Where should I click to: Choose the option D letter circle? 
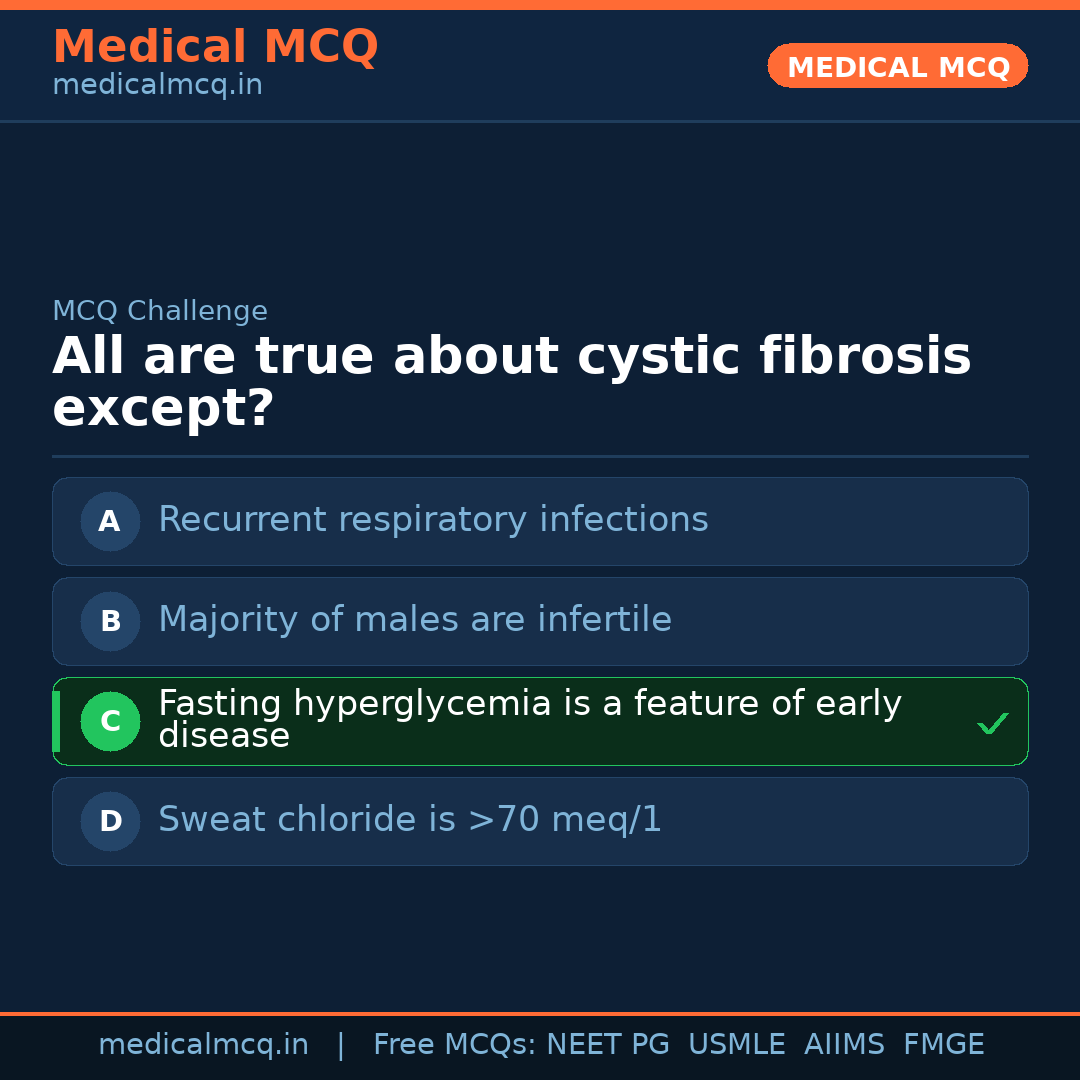[110, 821]
